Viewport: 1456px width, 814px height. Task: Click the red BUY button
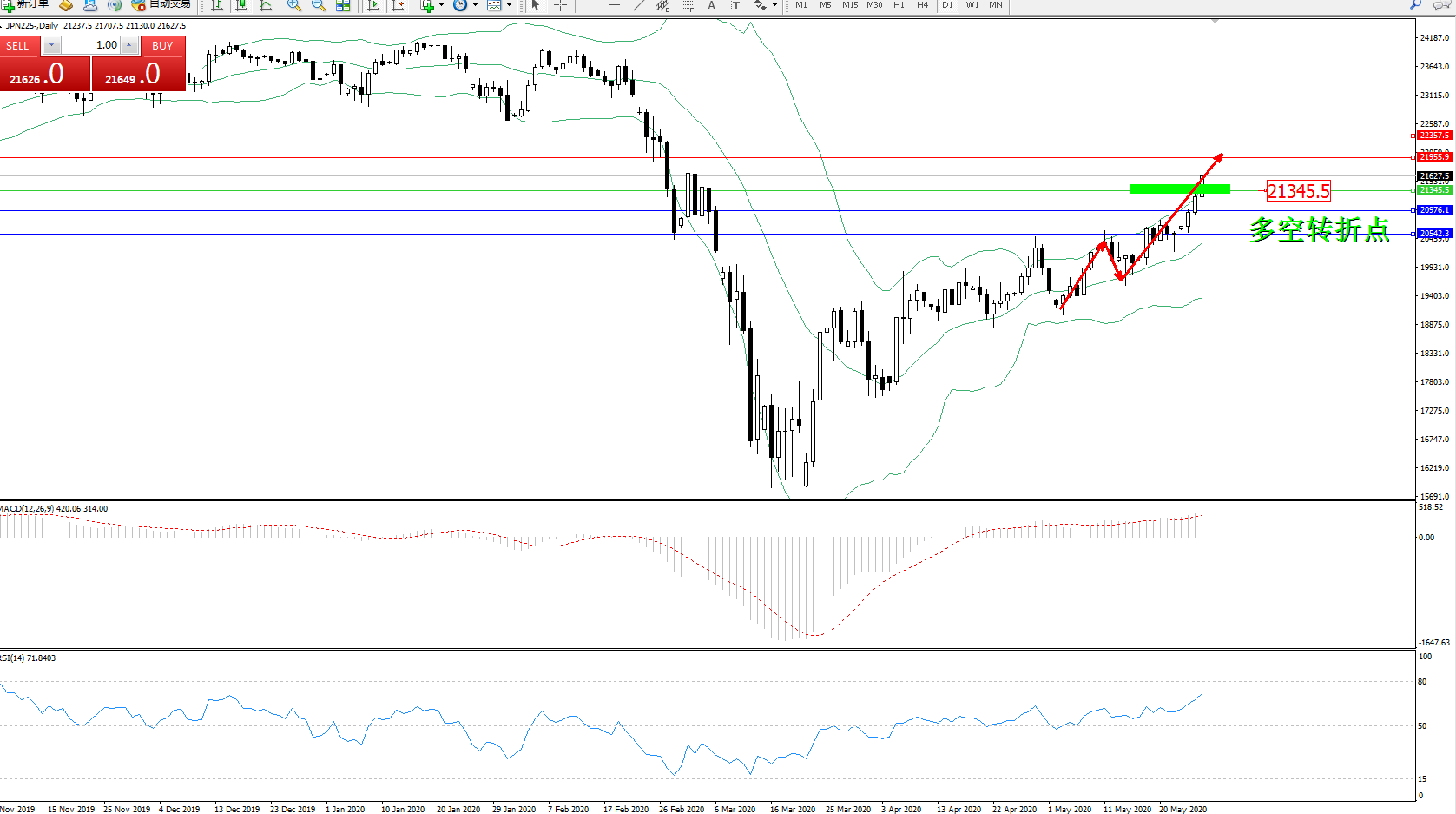[139, 74]
